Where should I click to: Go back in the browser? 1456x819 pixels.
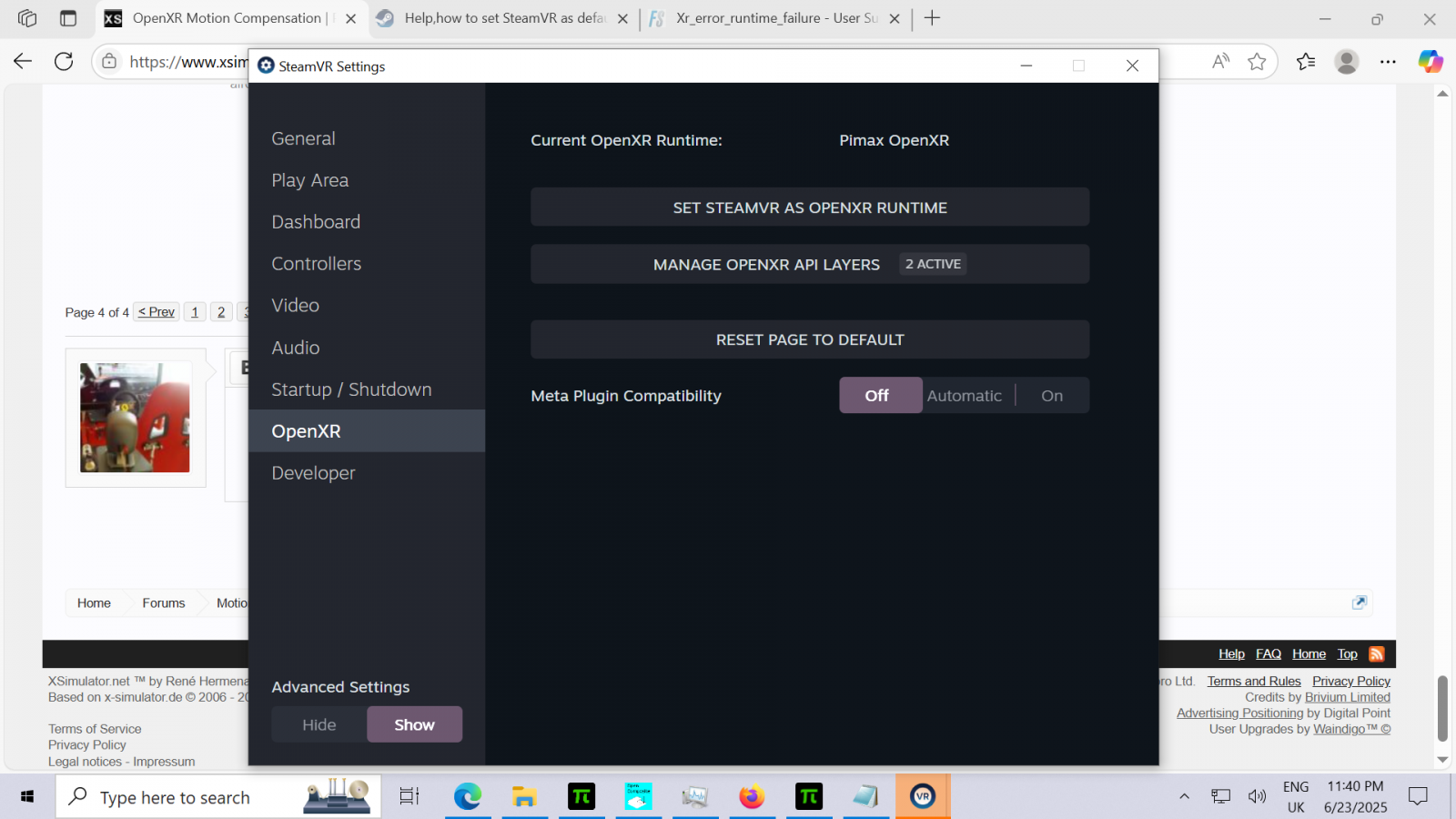(x=23, y=61)
